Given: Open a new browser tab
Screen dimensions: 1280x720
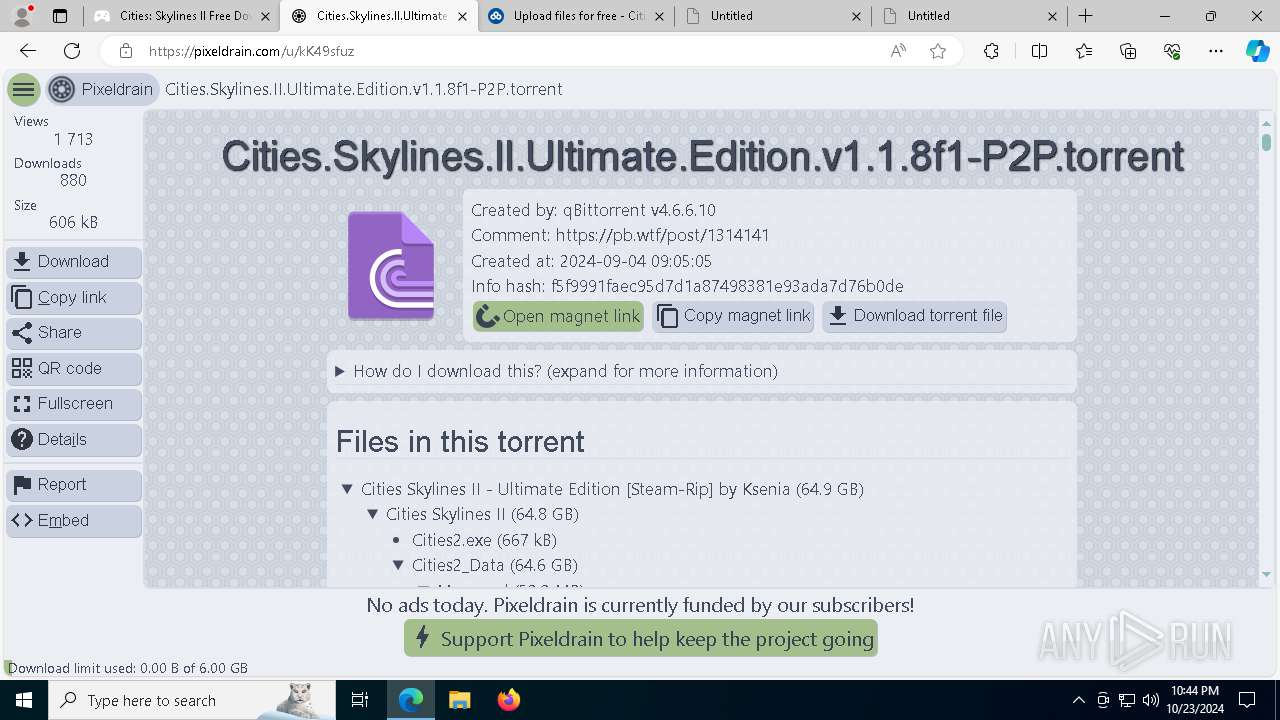Looking at the screenshot, I should tap(1086, 16).
